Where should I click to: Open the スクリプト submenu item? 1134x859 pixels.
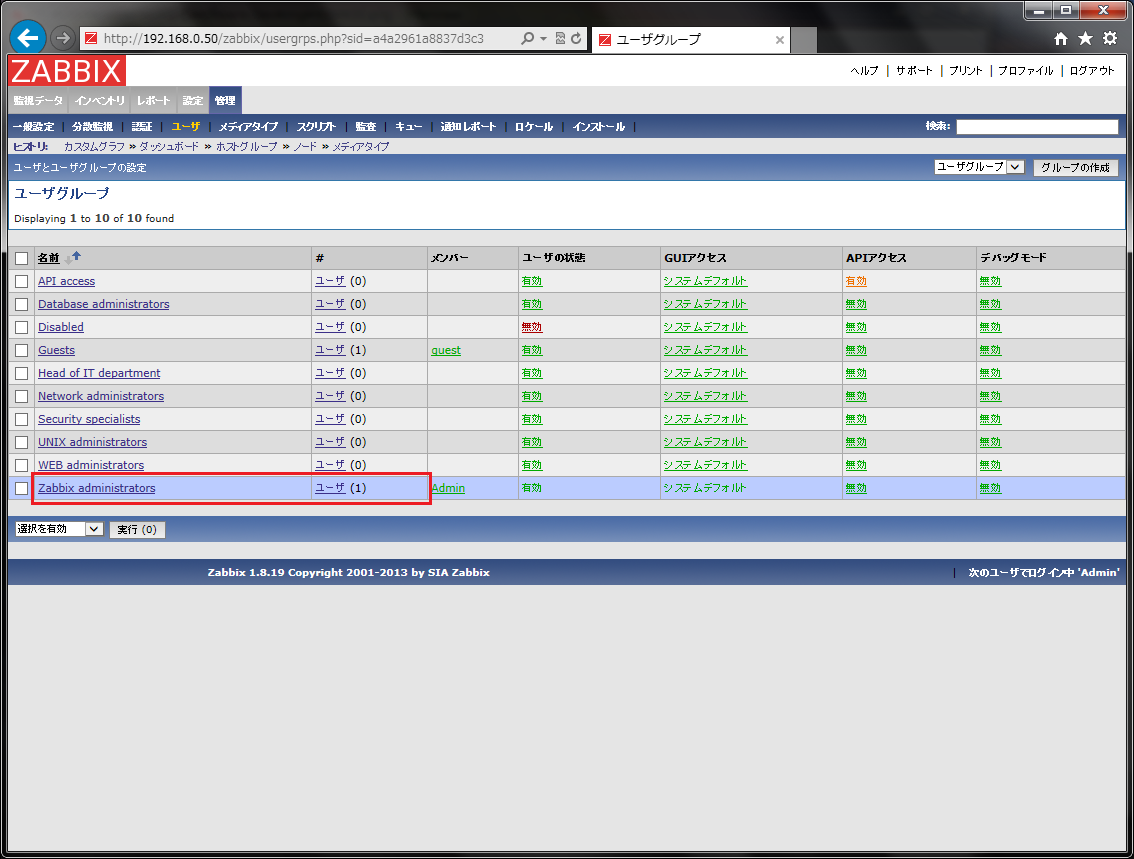(316, 127)
